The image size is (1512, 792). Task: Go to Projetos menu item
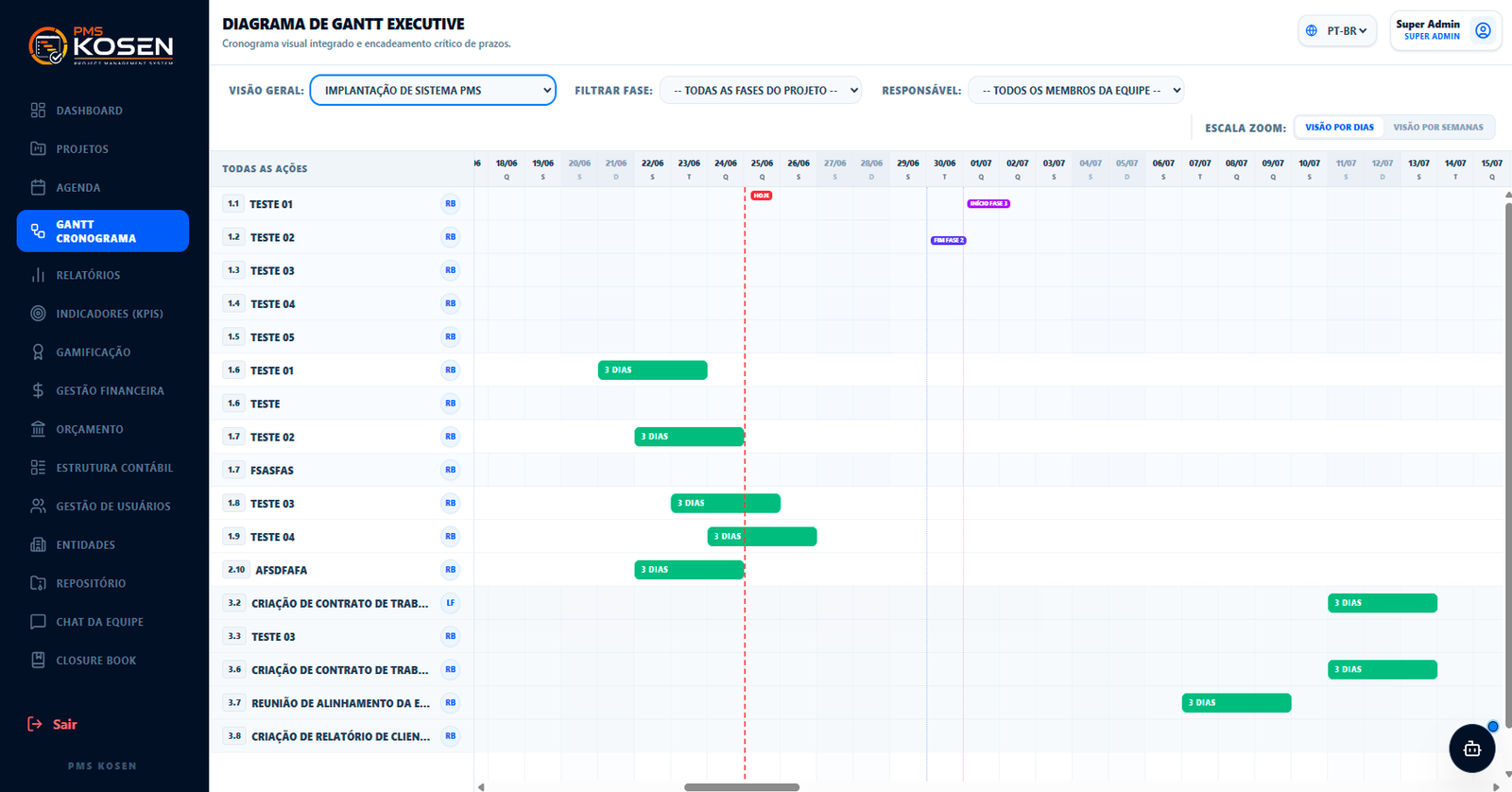click(102, 148)
